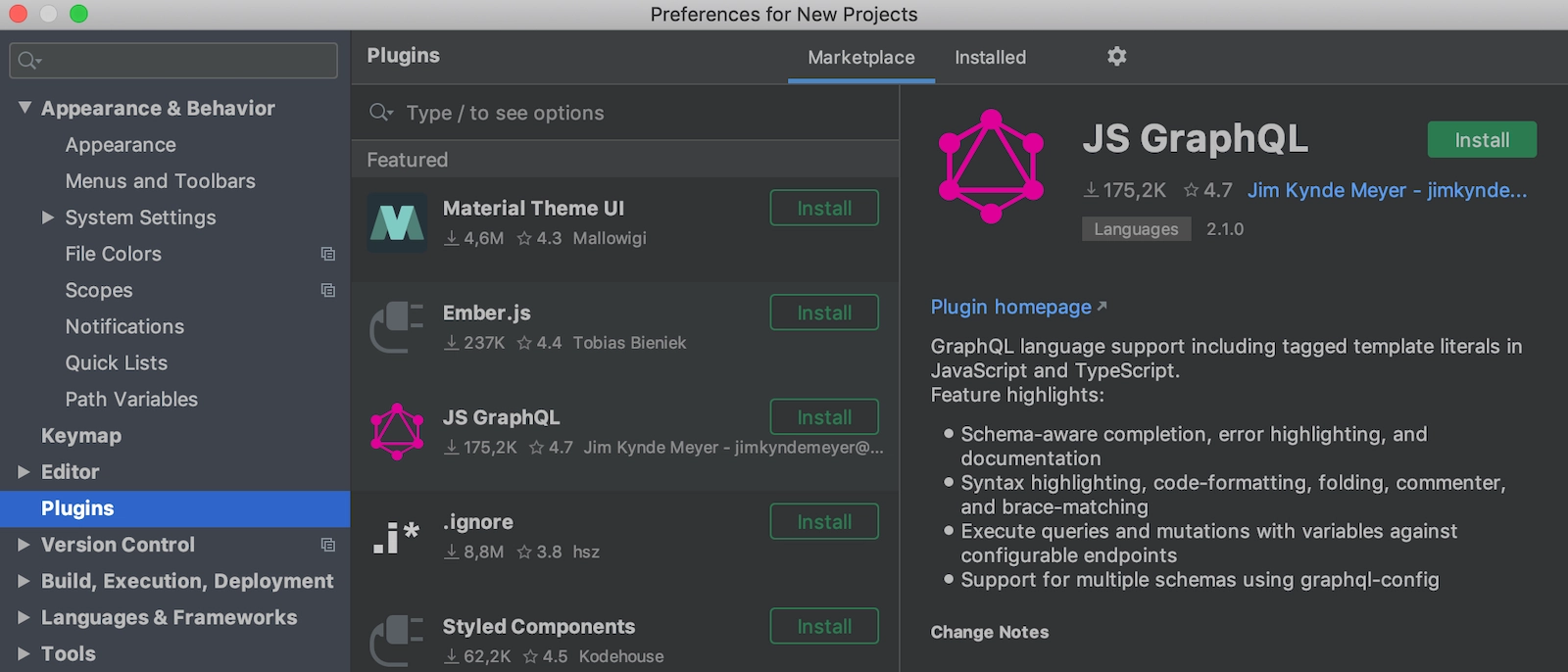1568x672 pixels.
Task: Select the Plugins settings page
Action: pyautogui.click(x=174, y=508)
